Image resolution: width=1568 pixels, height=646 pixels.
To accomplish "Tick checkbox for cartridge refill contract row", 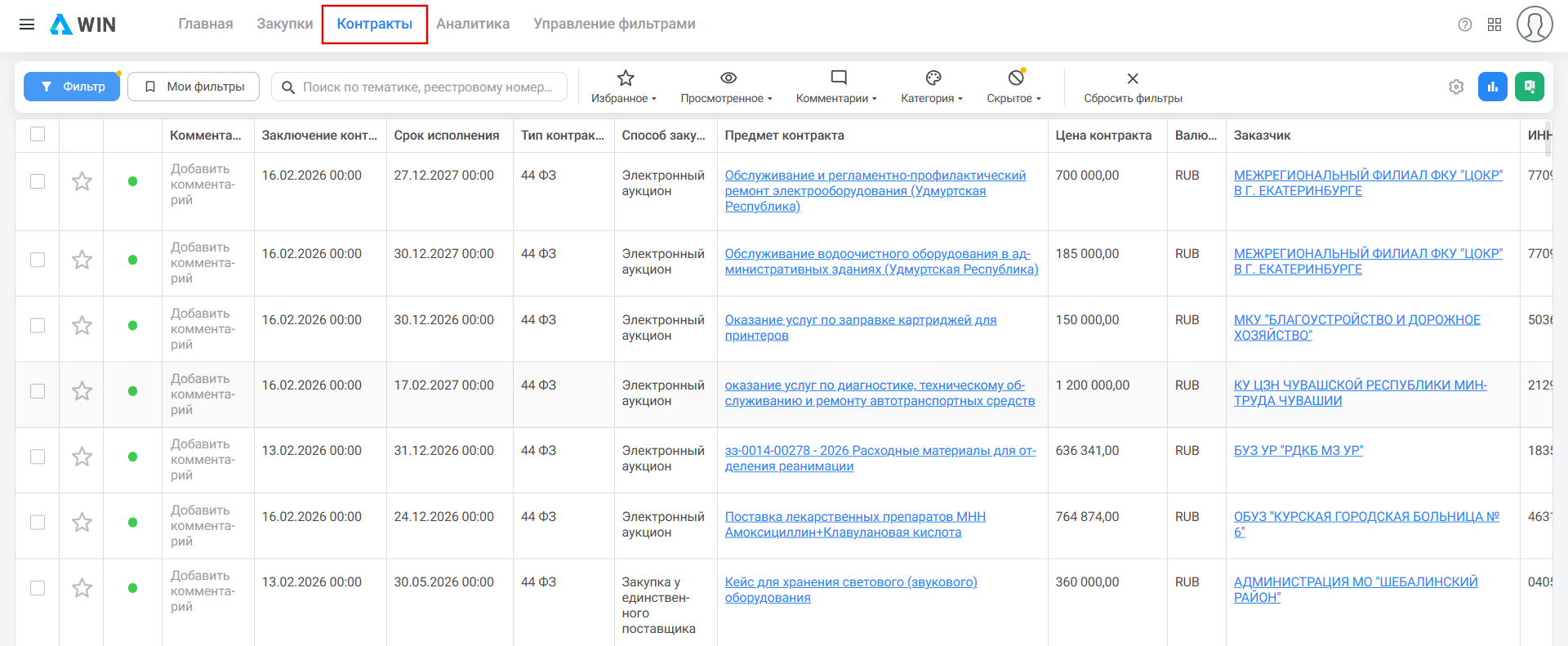I will pos(38,326).
